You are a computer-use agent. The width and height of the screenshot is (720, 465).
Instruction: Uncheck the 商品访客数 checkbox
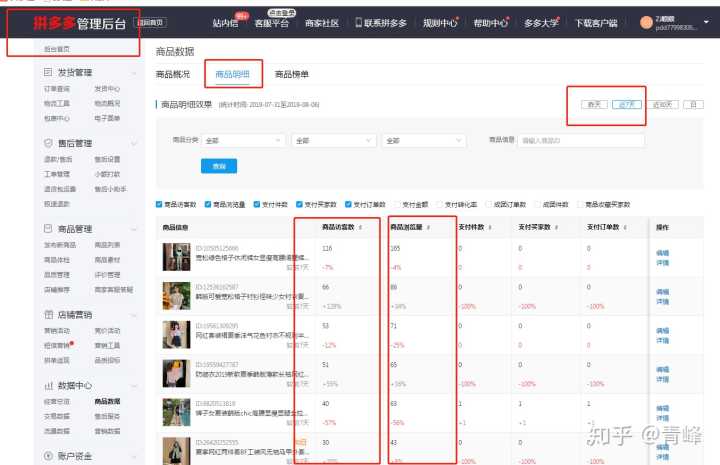coord(159,203)
